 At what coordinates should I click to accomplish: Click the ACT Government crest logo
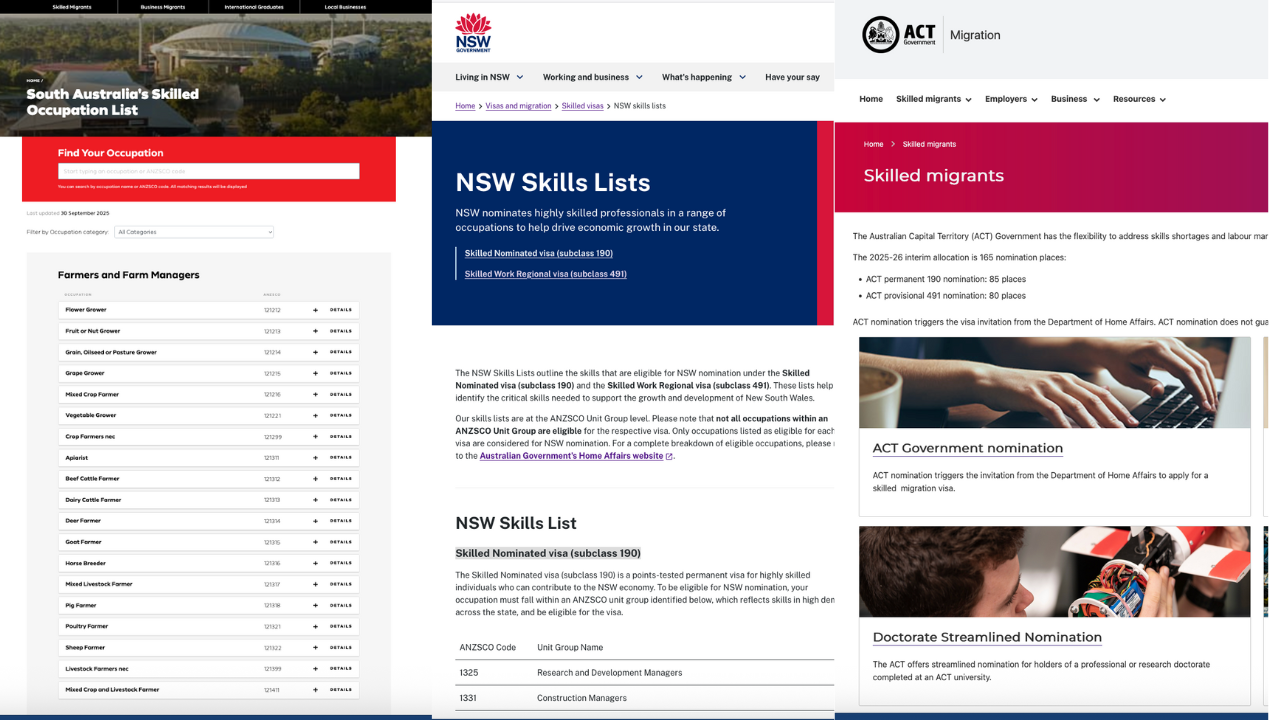pos(881,35)
